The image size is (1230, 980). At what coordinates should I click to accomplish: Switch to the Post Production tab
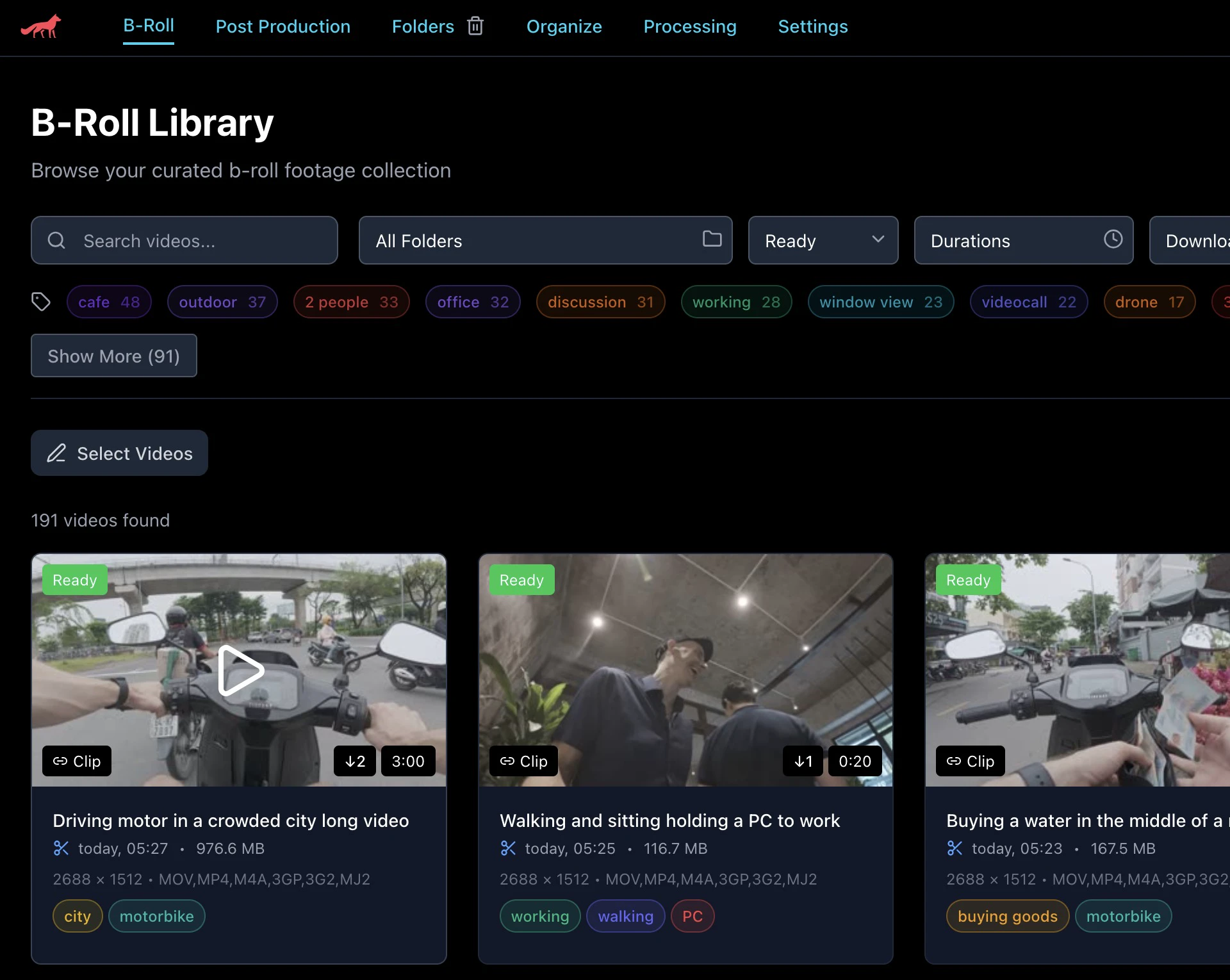pos(284,26)
